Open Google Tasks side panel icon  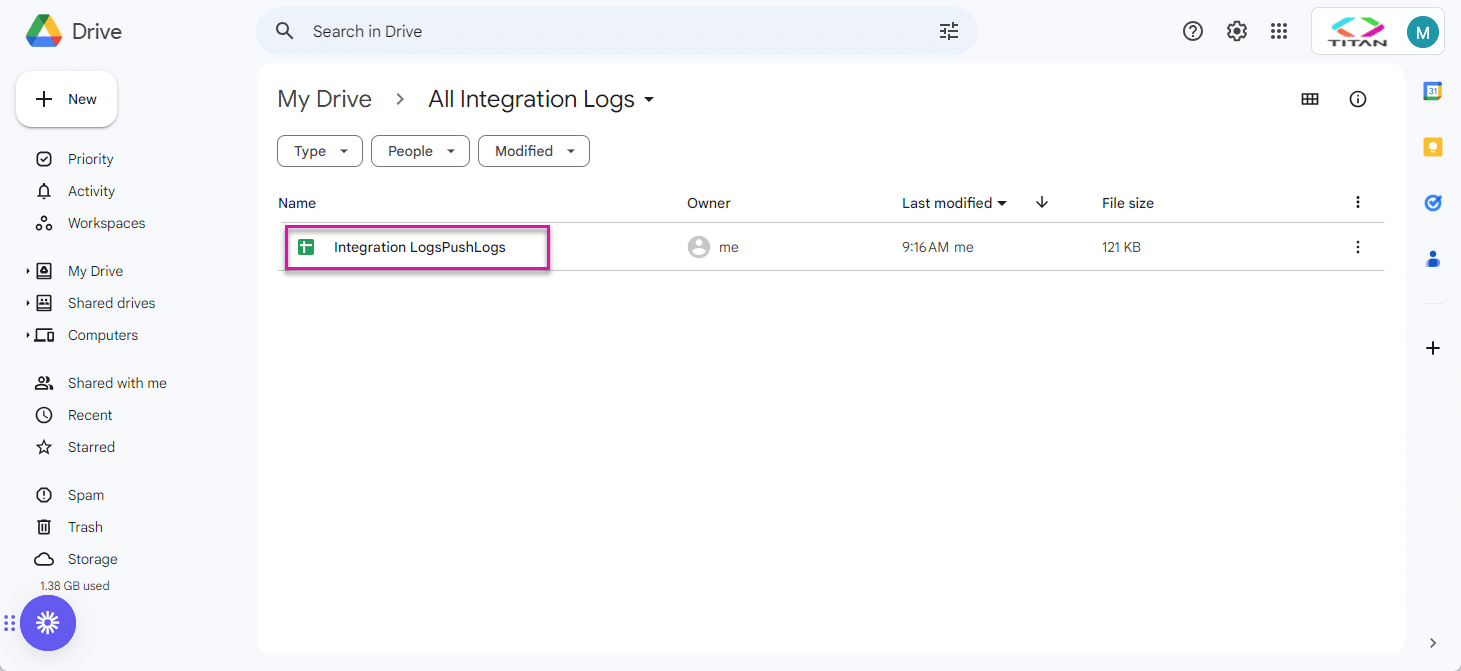click(1433, 203)
